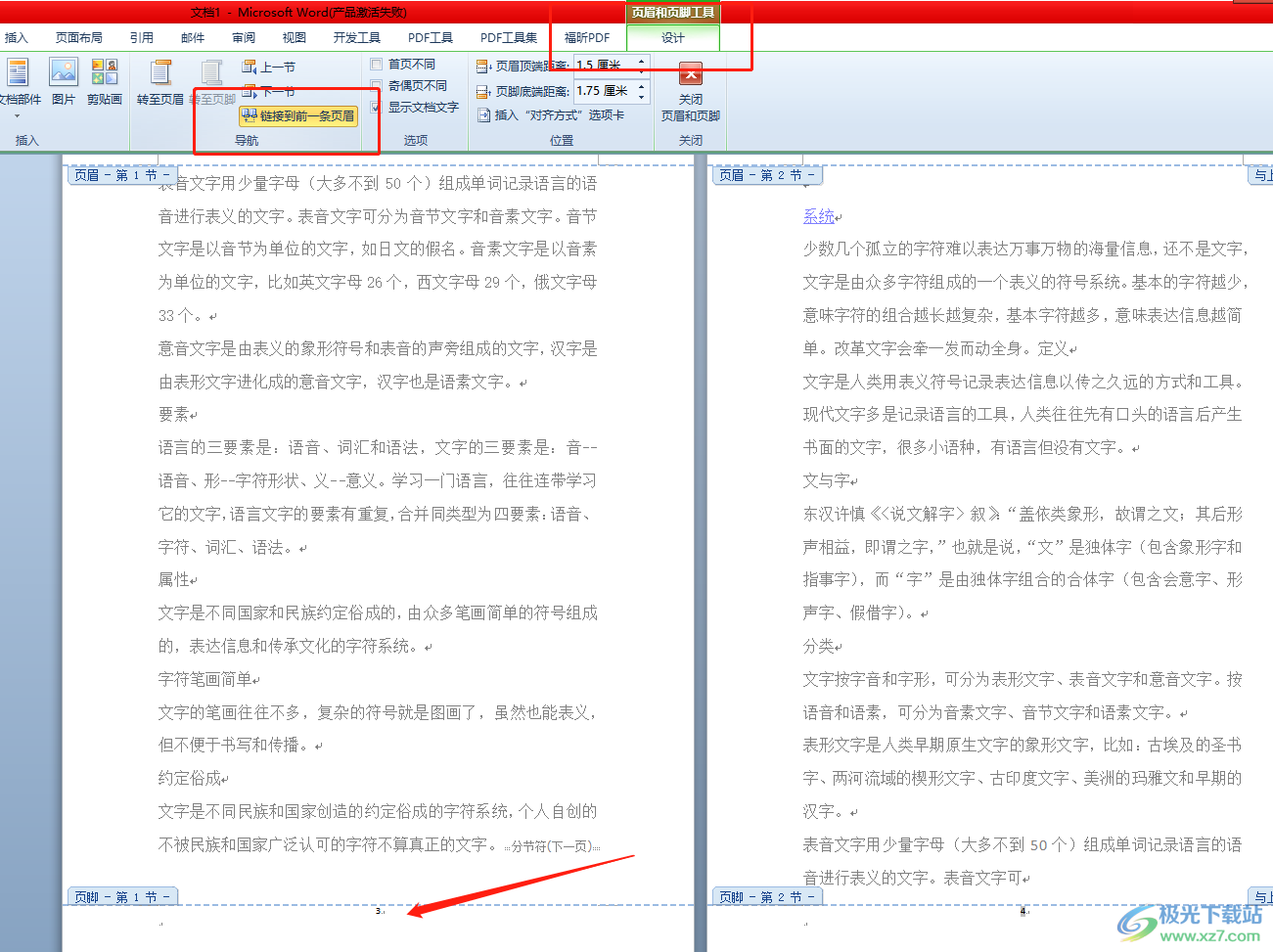
Task: Click the 页眉和页脚工具 contextual tab header
Action: pos(673,13)
